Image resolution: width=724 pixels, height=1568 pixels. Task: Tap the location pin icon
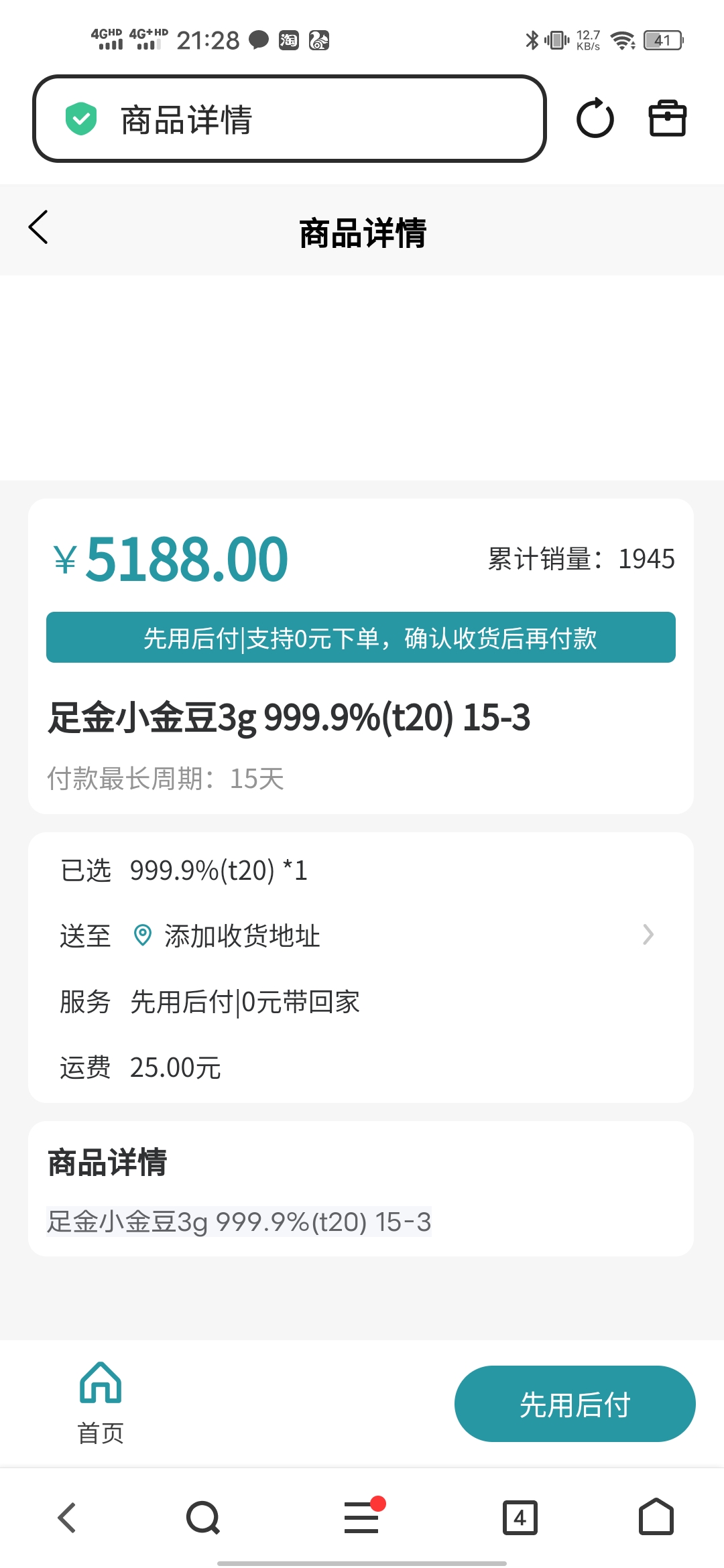tap(142, 935)
